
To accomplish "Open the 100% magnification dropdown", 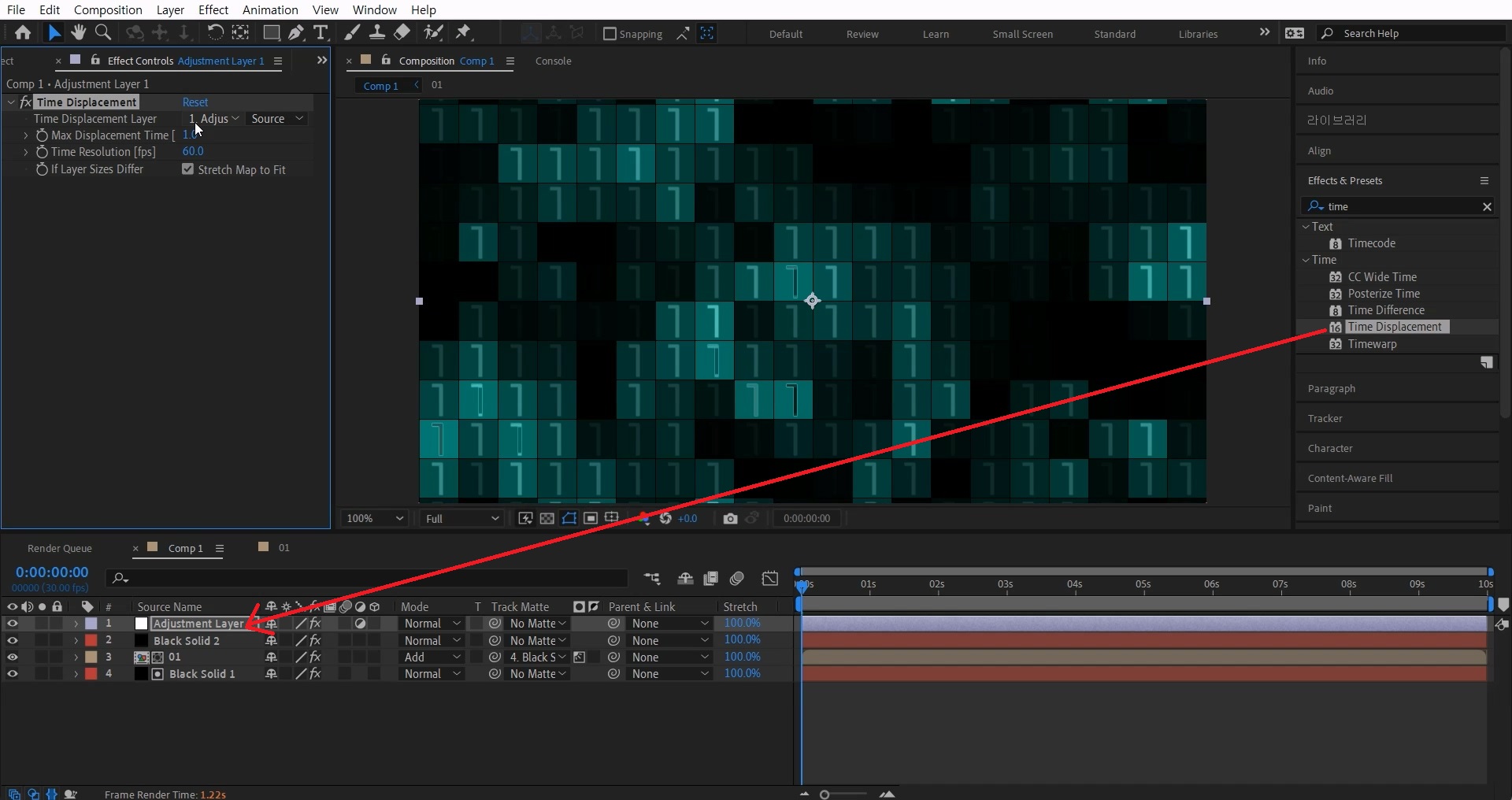I will [x=375, y=518].
